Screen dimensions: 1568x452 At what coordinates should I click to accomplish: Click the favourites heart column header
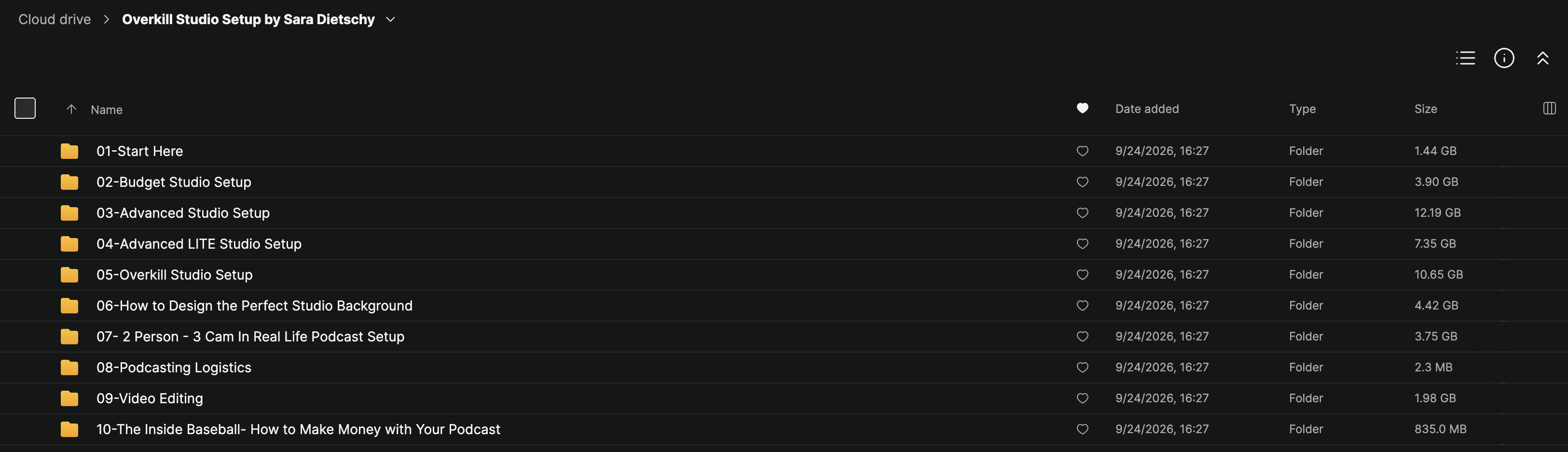(1082, 109)
